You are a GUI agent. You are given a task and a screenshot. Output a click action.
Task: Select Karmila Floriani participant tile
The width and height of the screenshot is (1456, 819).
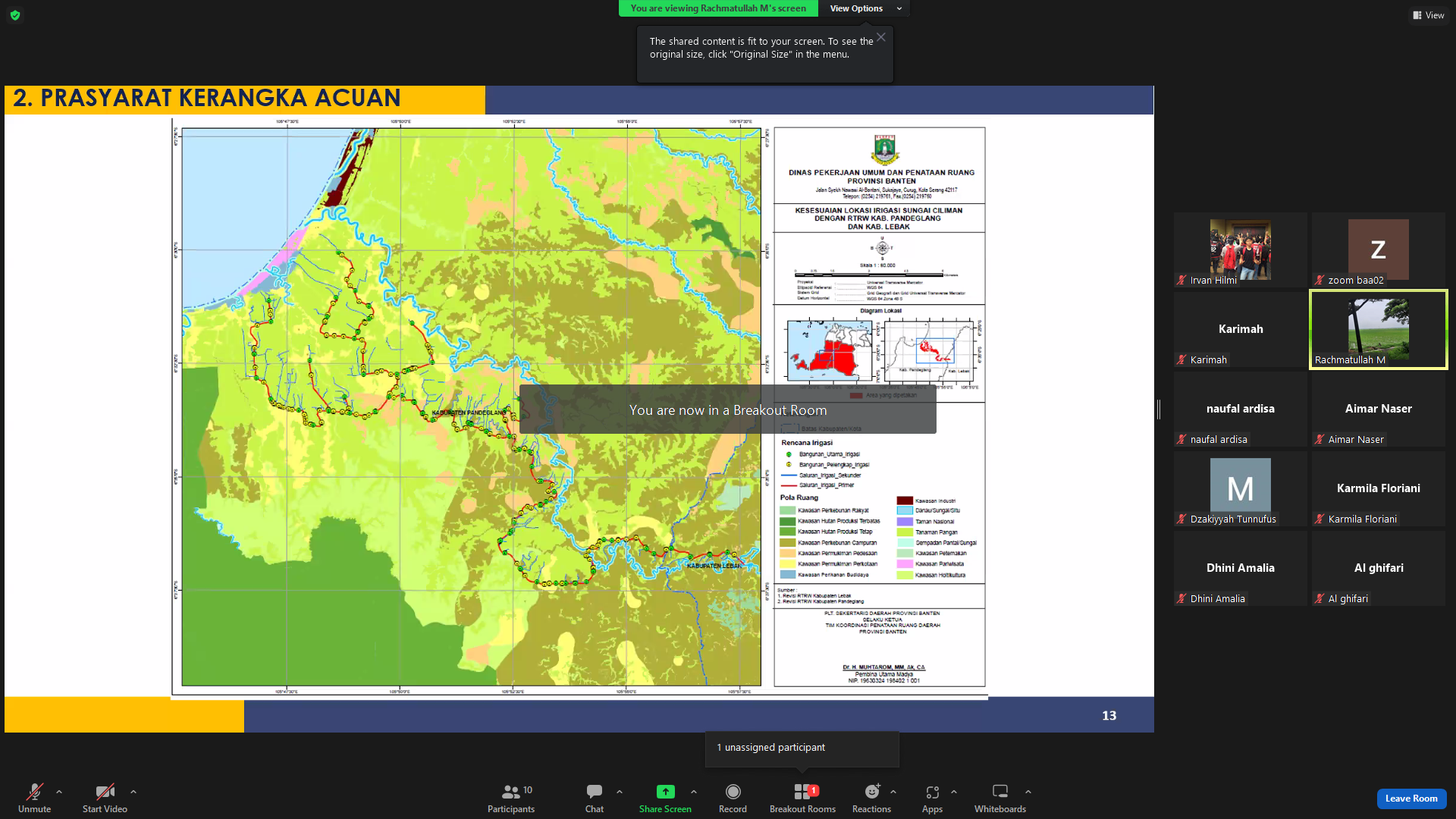(1379, 488)
